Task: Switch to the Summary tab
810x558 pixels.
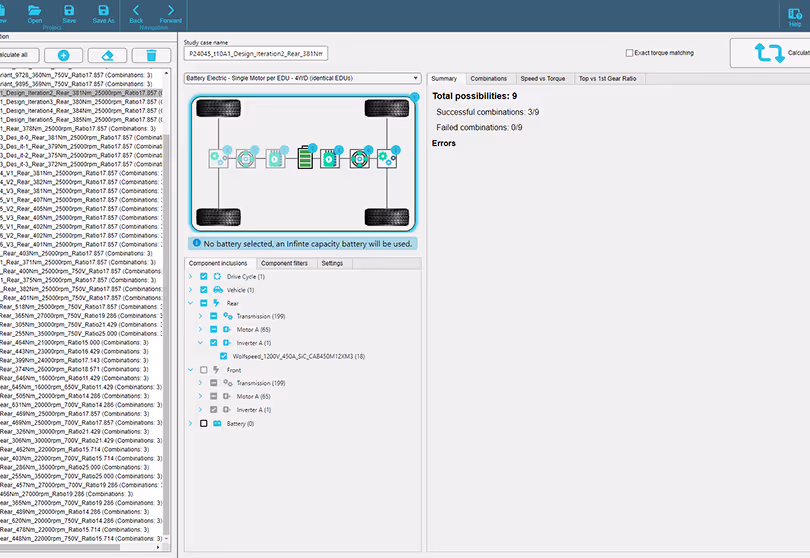Action: pos(445,79)
